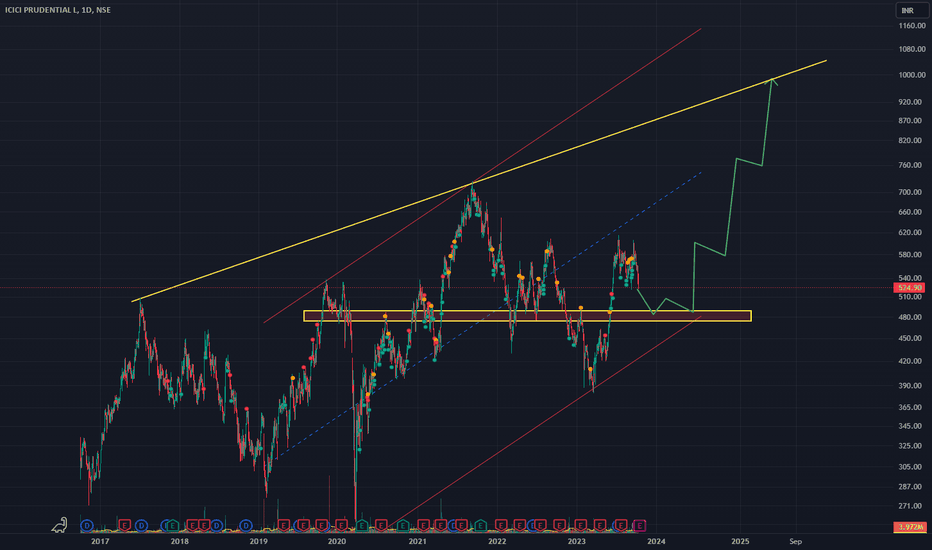Open the green earnings marker just before 2022
Image resolution: width=932 pixels, height=550 pixels.
(480, 526)
